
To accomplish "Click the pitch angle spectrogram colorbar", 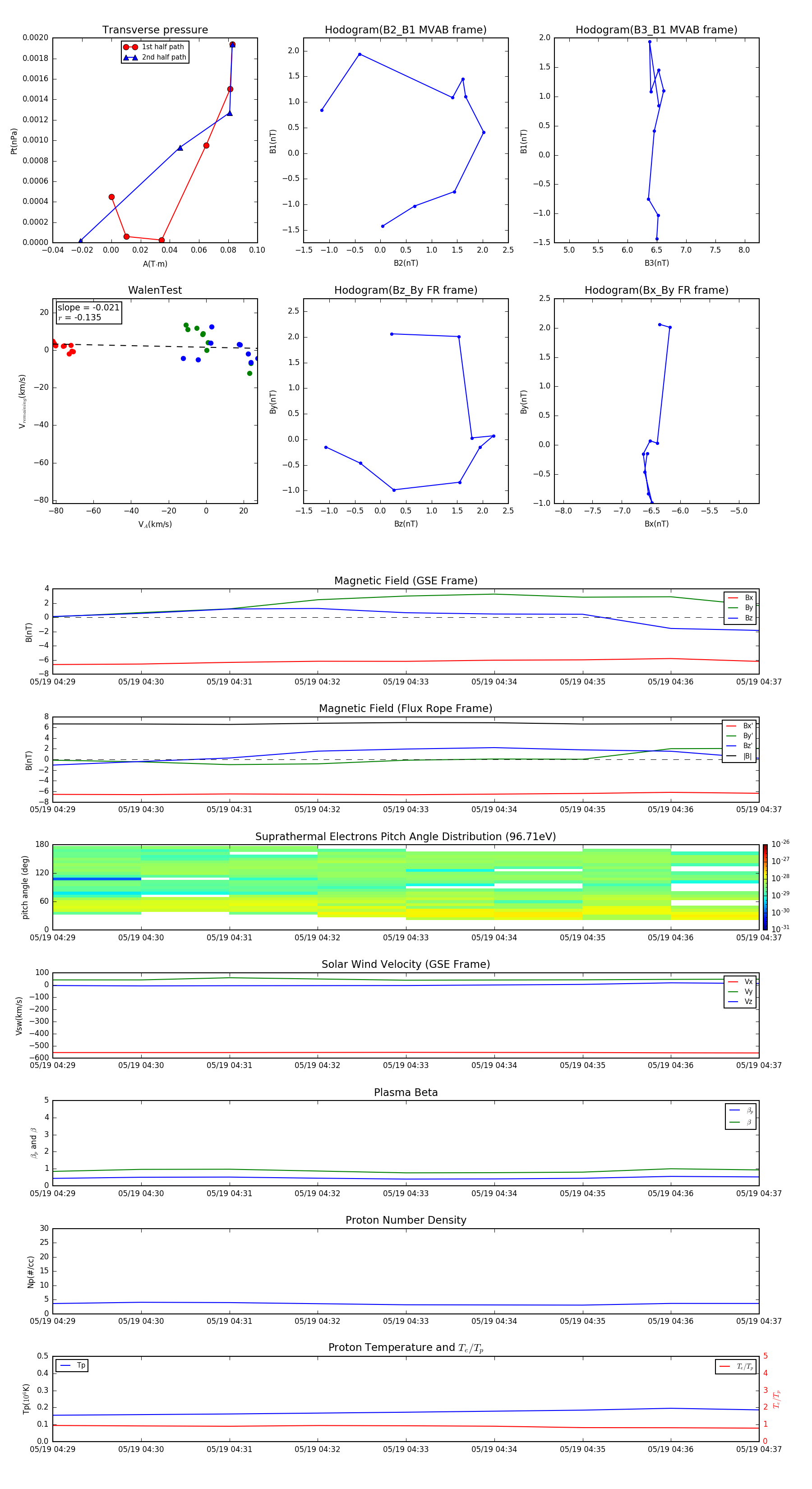I will pyautogui.click(x=765, y=887).
